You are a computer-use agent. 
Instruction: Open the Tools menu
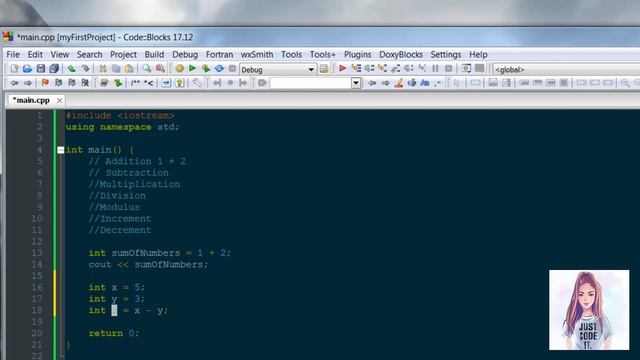(x=291, y=54)
